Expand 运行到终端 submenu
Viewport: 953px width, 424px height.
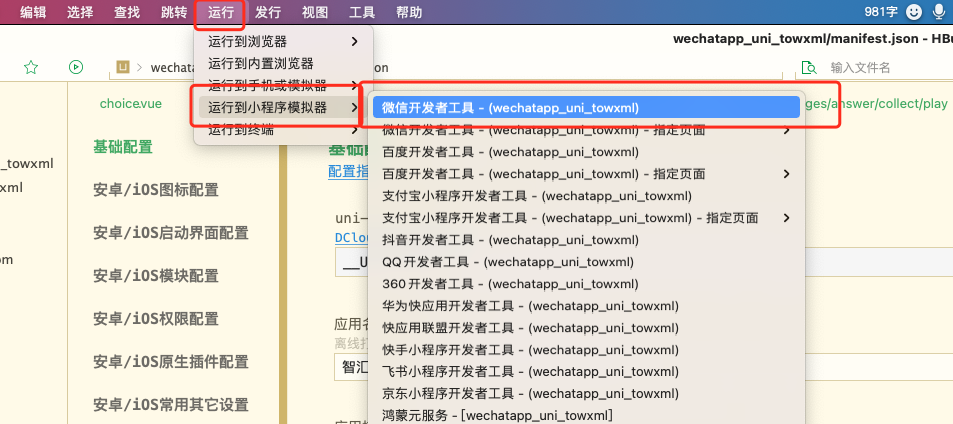coord(284,129)
